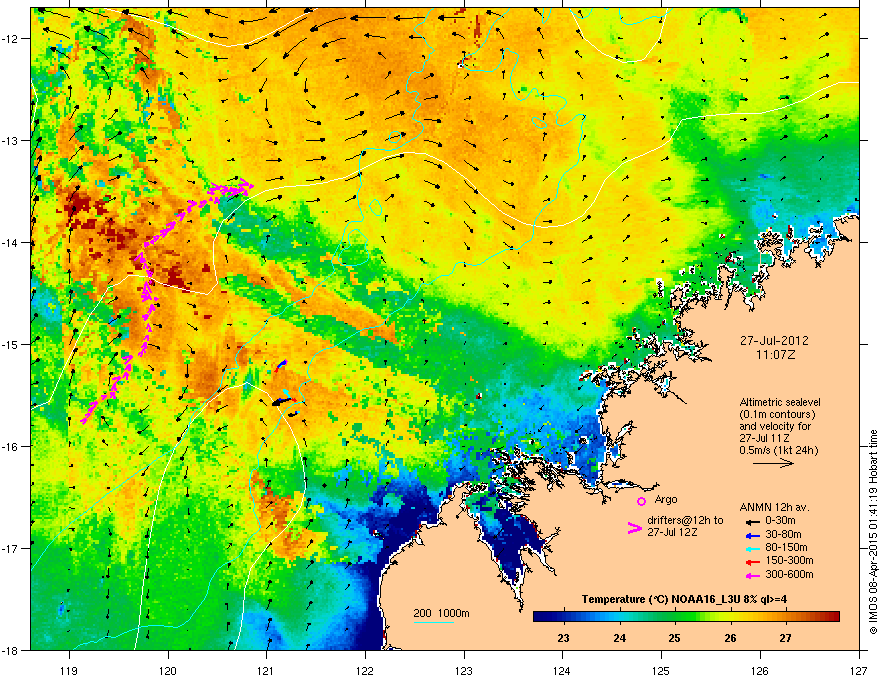Screen dimensions: 880x680
Task: Click the latitude axis label '-17'
Action: [11, 548]
